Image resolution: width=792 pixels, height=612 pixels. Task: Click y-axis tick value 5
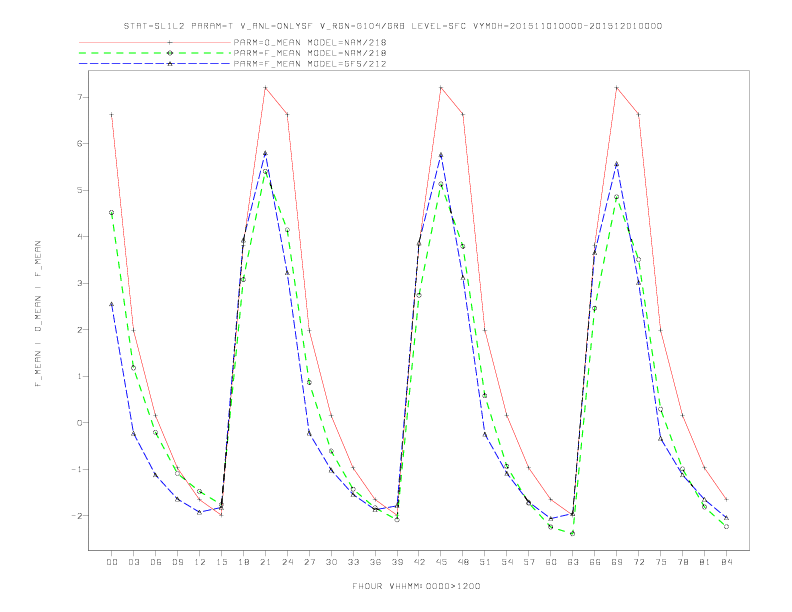80,190
